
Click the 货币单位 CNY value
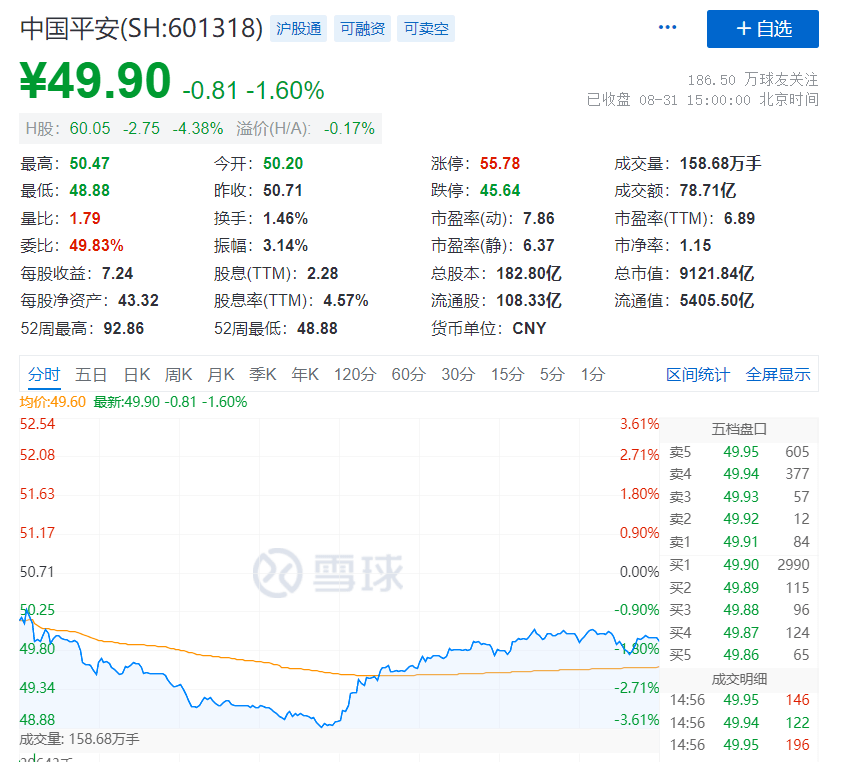pyautogui.click(x=529, y=329)
